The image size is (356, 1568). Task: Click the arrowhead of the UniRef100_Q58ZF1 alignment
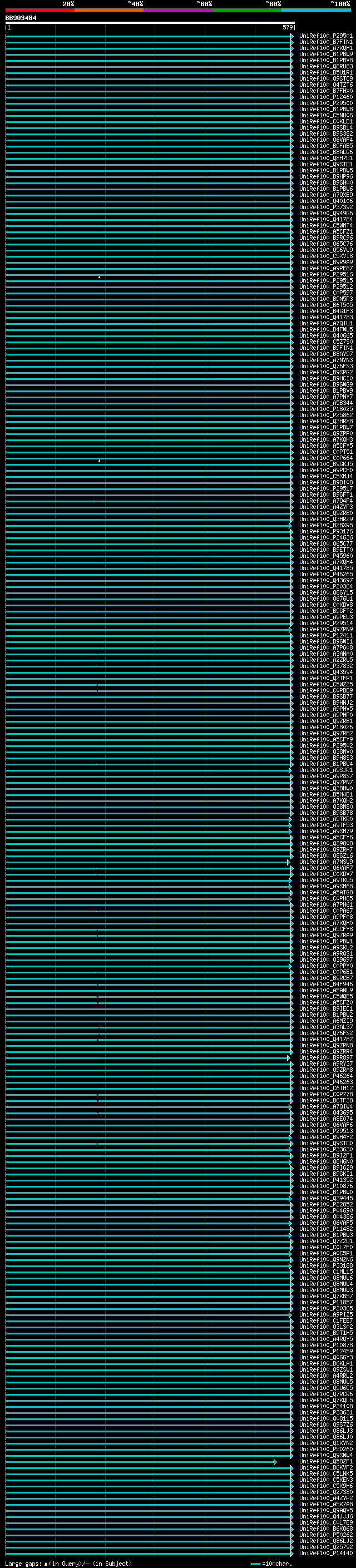click(275, 1461)
